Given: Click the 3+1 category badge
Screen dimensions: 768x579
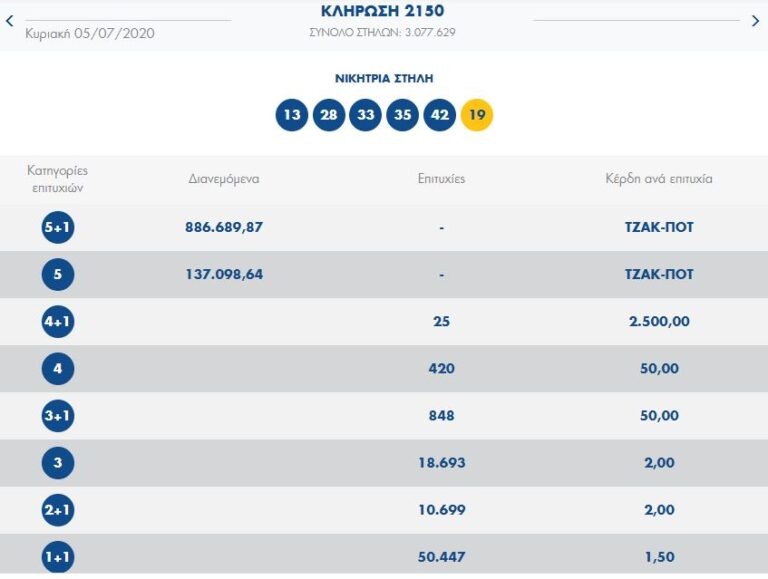Looking at the screenshot, I should coord(58,416).
